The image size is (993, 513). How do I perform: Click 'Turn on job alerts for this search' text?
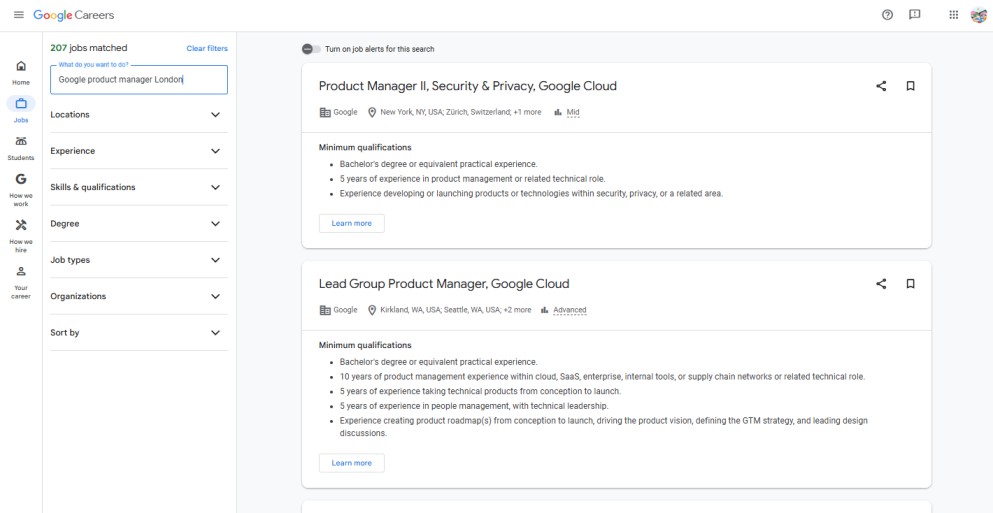pos(379,49)
